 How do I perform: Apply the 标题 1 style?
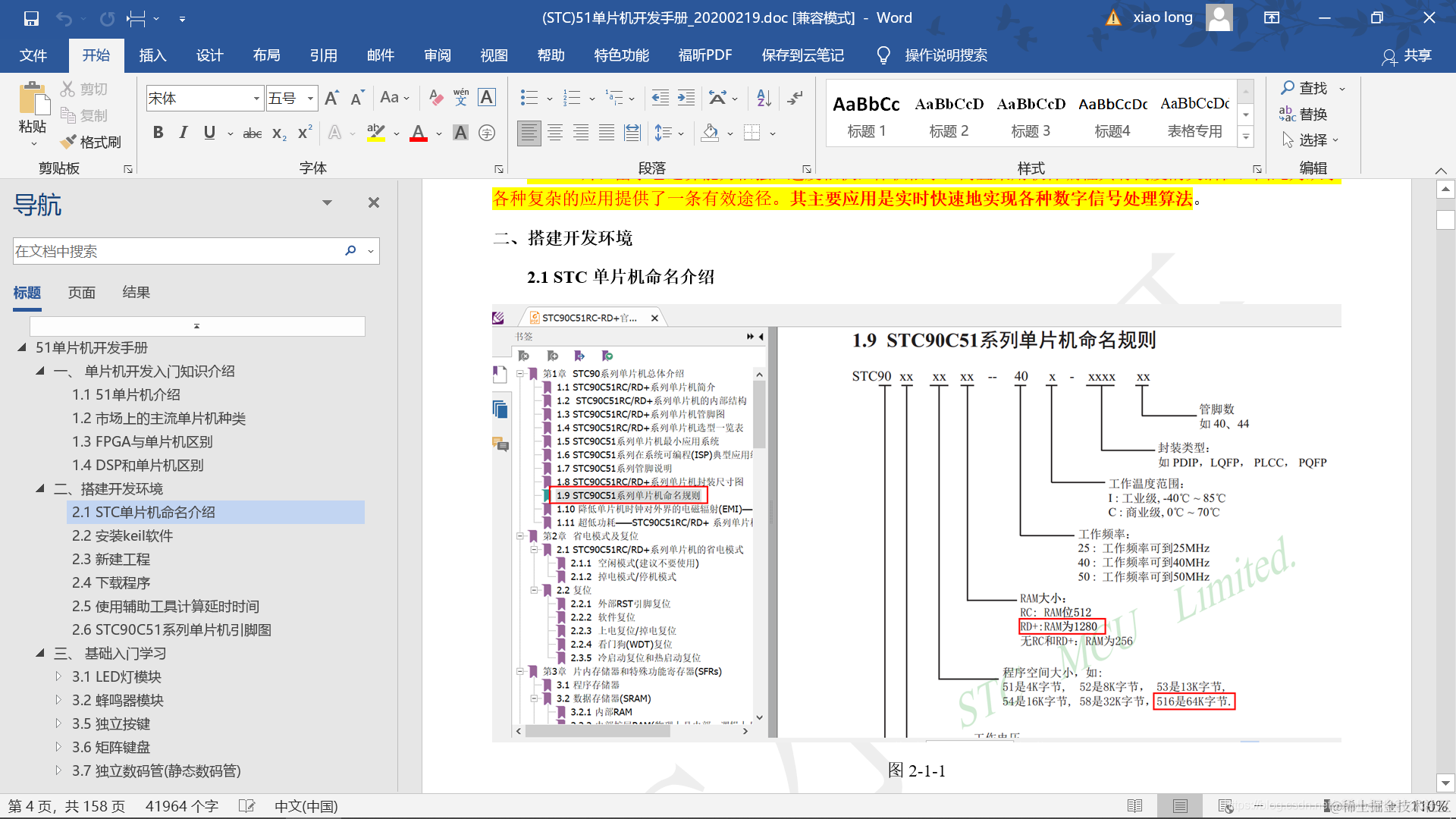click(x=866, y=114)
